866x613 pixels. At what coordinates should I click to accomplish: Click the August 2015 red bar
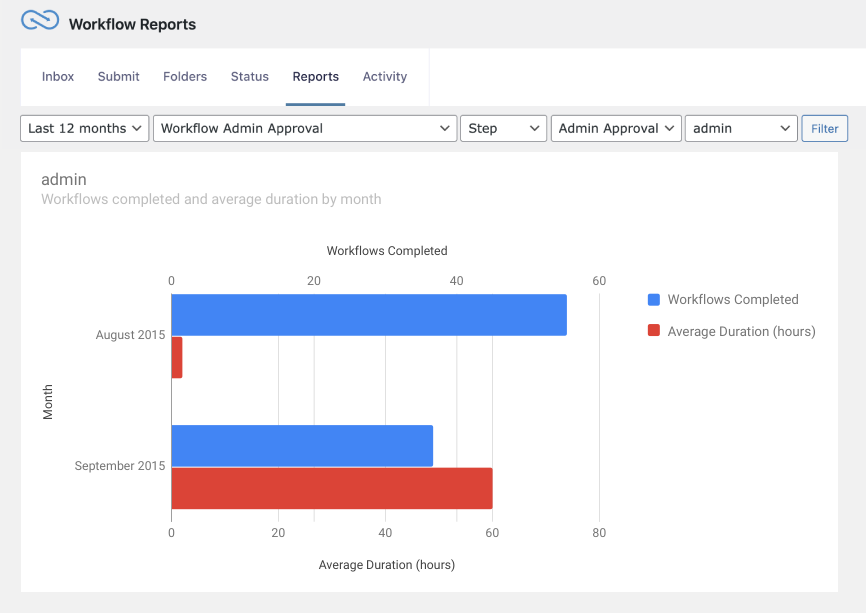pos(177,357)
